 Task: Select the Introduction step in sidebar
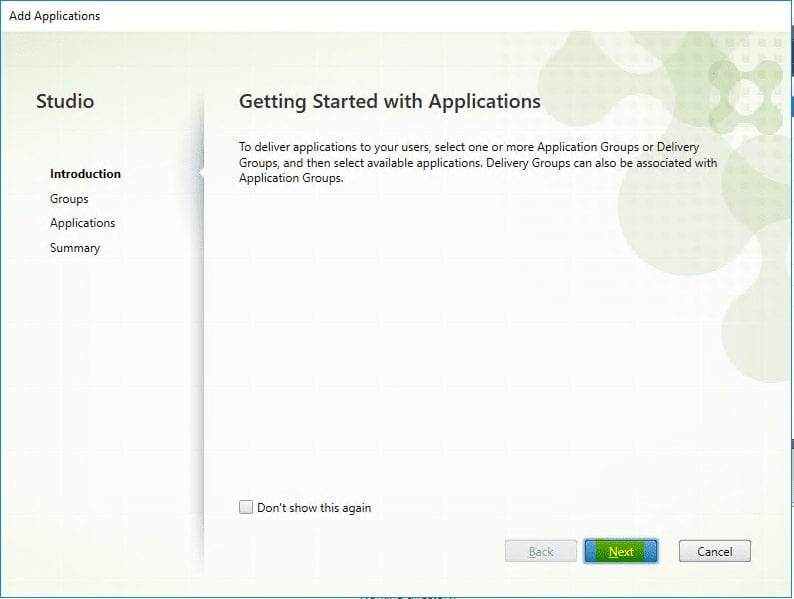click(x=85, y=174)
